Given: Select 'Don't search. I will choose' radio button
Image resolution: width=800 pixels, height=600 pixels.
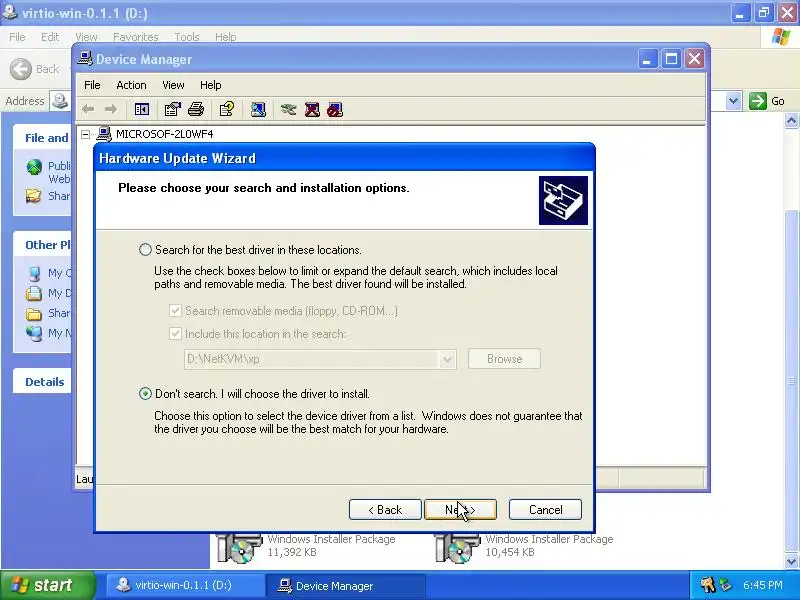Looking at the screenshot, I should pyautogui.click(x=145, y=393).
